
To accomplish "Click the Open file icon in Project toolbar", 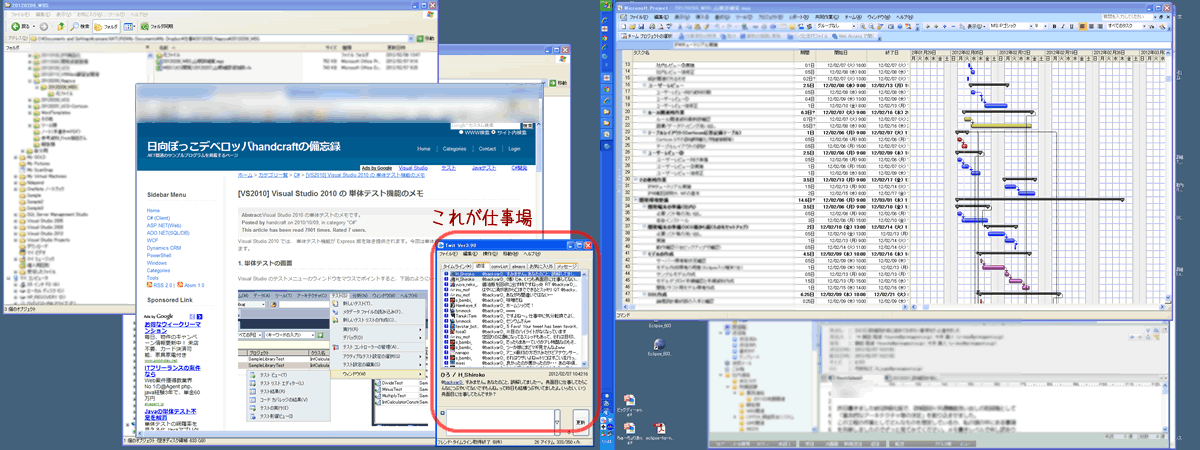I will [x=632, y=26].
